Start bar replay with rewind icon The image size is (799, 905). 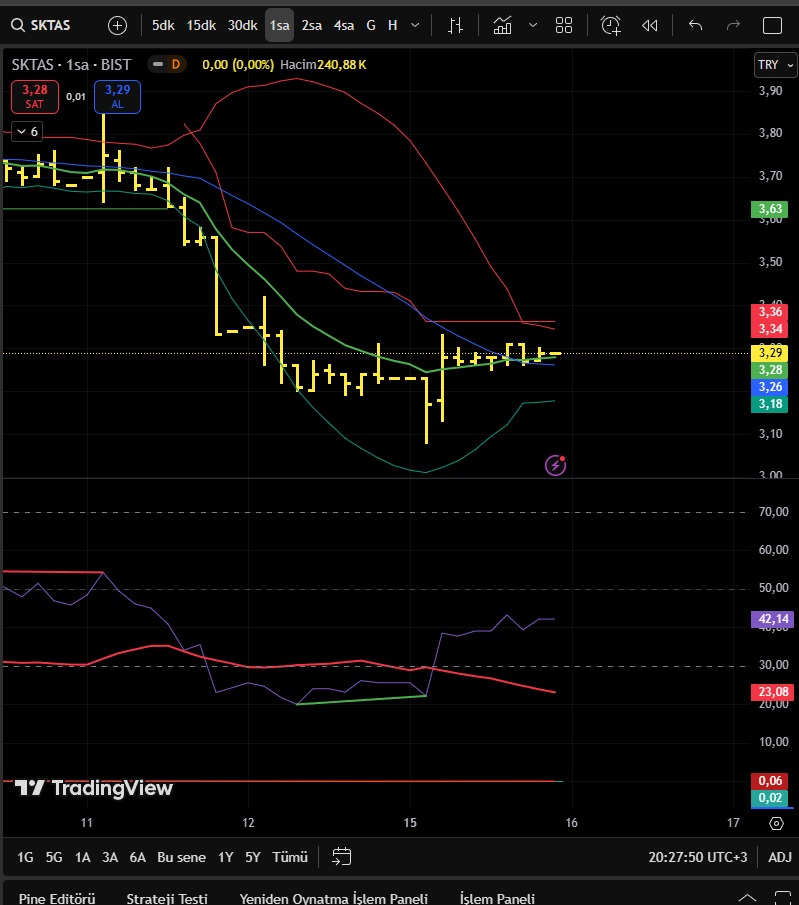pyautogui.click(x=650, y=25)
